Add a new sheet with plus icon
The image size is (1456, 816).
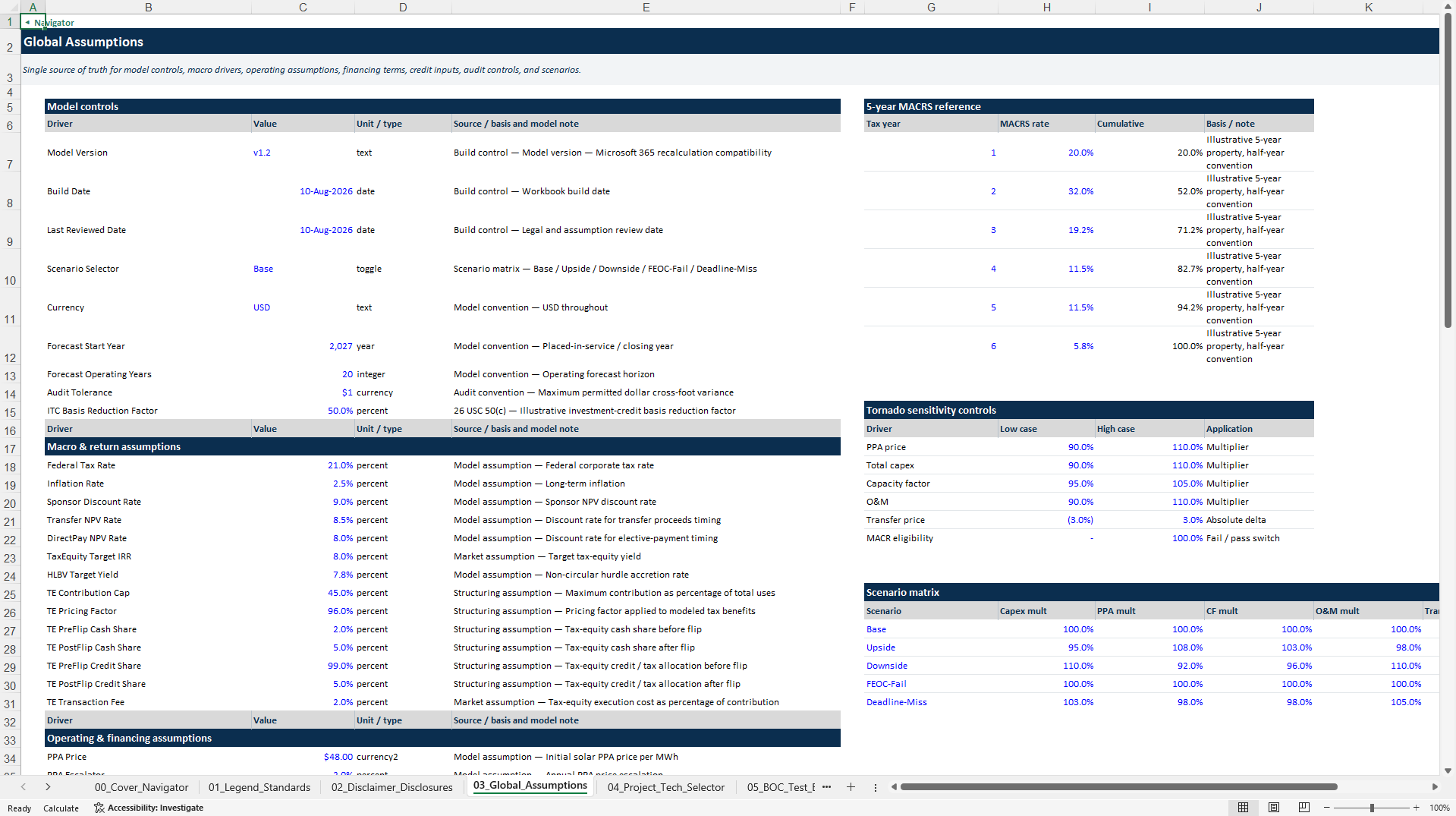(851, 787)
